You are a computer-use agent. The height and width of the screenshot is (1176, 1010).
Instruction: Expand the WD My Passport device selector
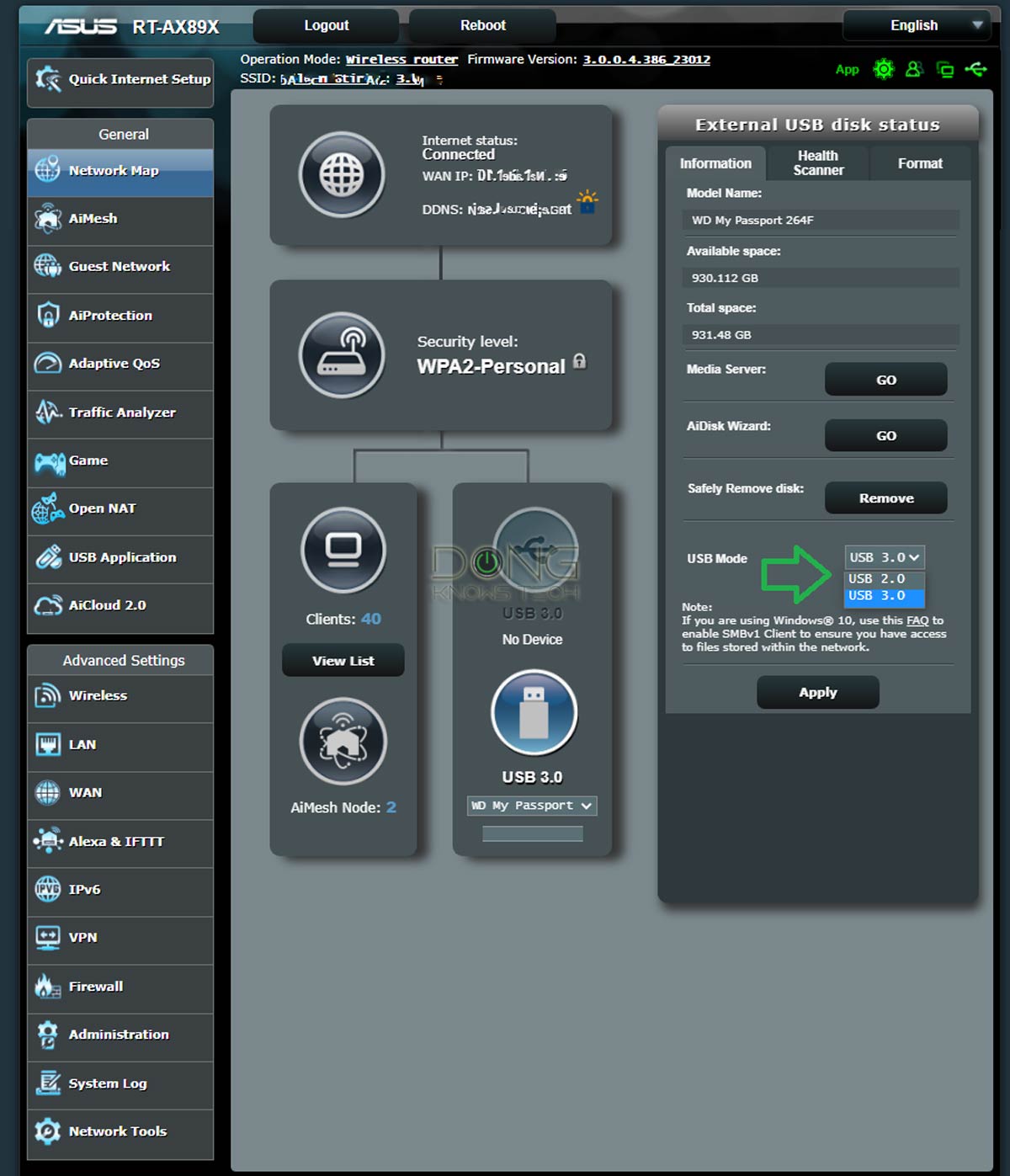pyautogui.click(x=531, y=806)
